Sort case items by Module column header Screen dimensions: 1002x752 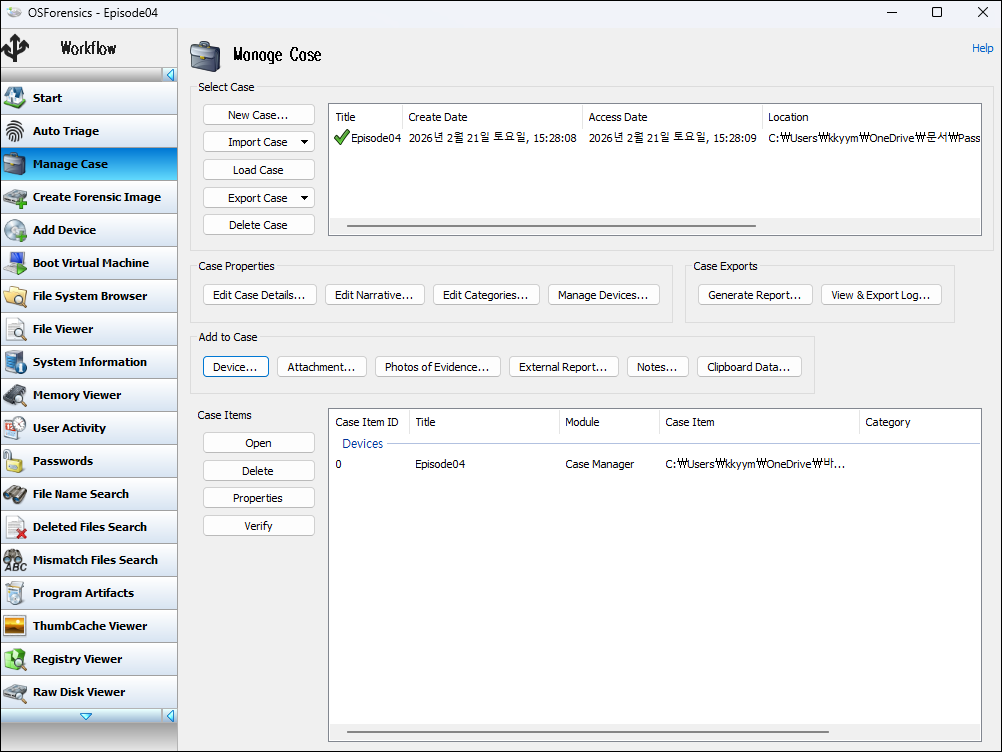[609, 422]
